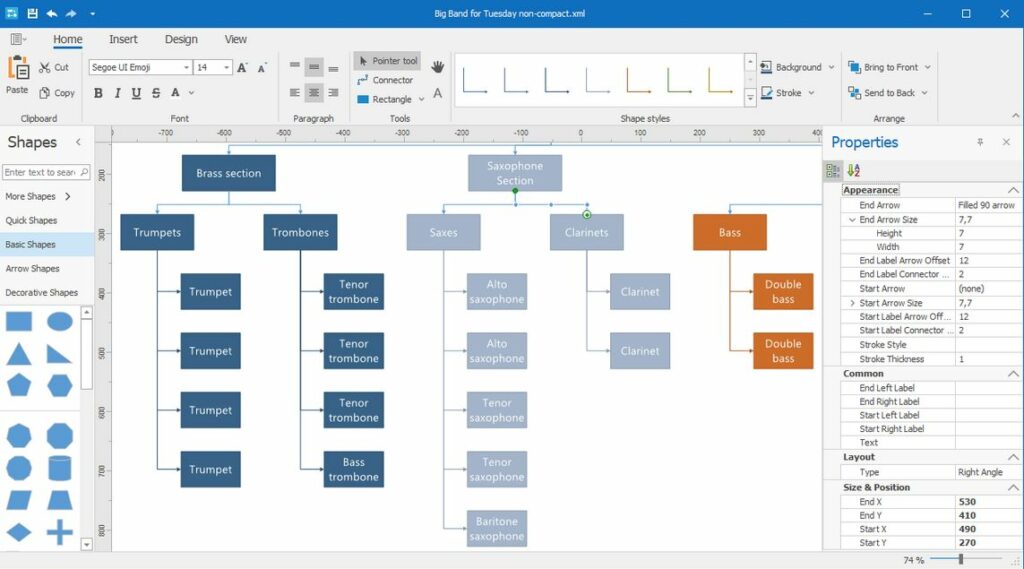The width and height of the screenshot is (1024, 569).
Task: Select the Text tool A icon
Action: pyautogui.click(x=438, y=93)
